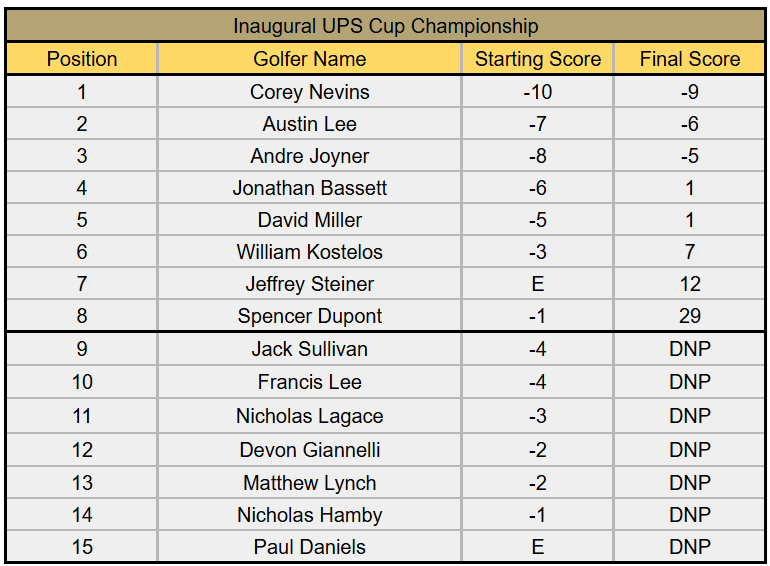
Task: Click the Corey Nevins name cell
Action: [x=309, y=92]
